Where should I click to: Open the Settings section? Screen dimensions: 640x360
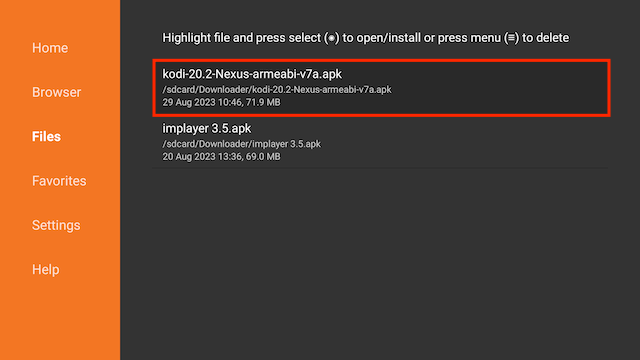point(56,225)
